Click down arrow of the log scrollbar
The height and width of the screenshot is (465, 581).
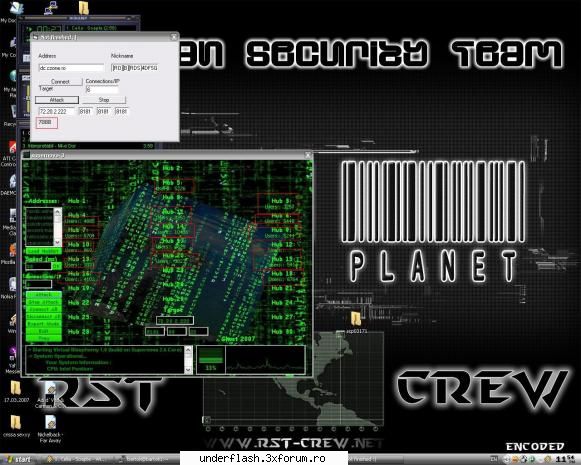[188, 370]
